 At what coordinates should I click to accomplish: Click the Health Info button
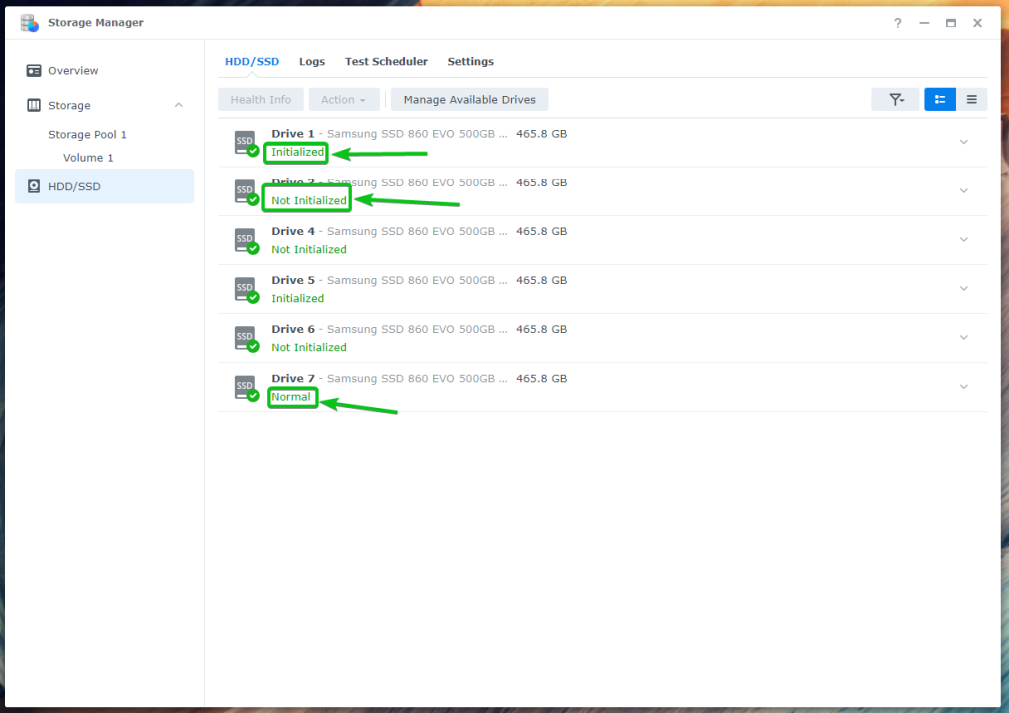[x=261, y=100]
